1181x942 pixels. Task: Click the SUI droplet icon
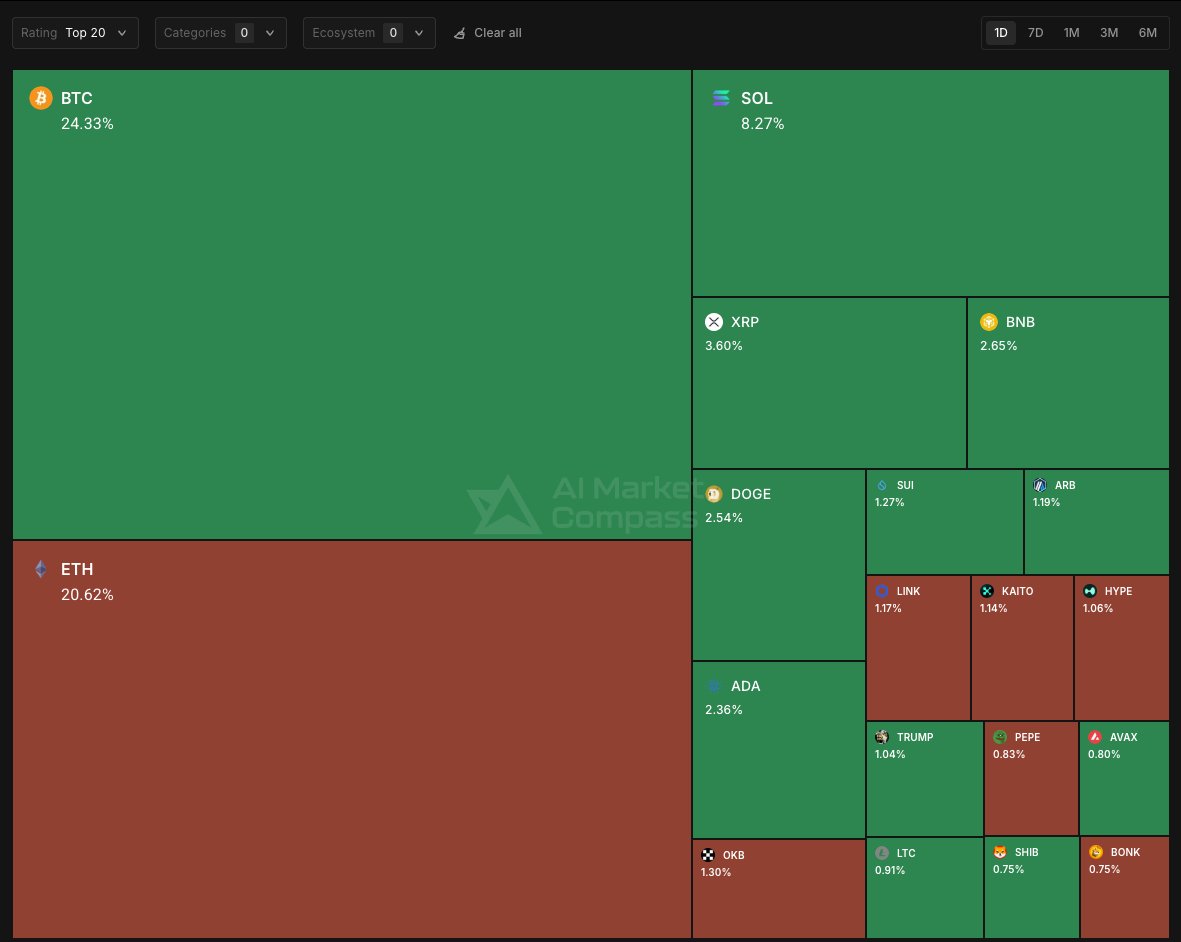(x=882, y=486)
